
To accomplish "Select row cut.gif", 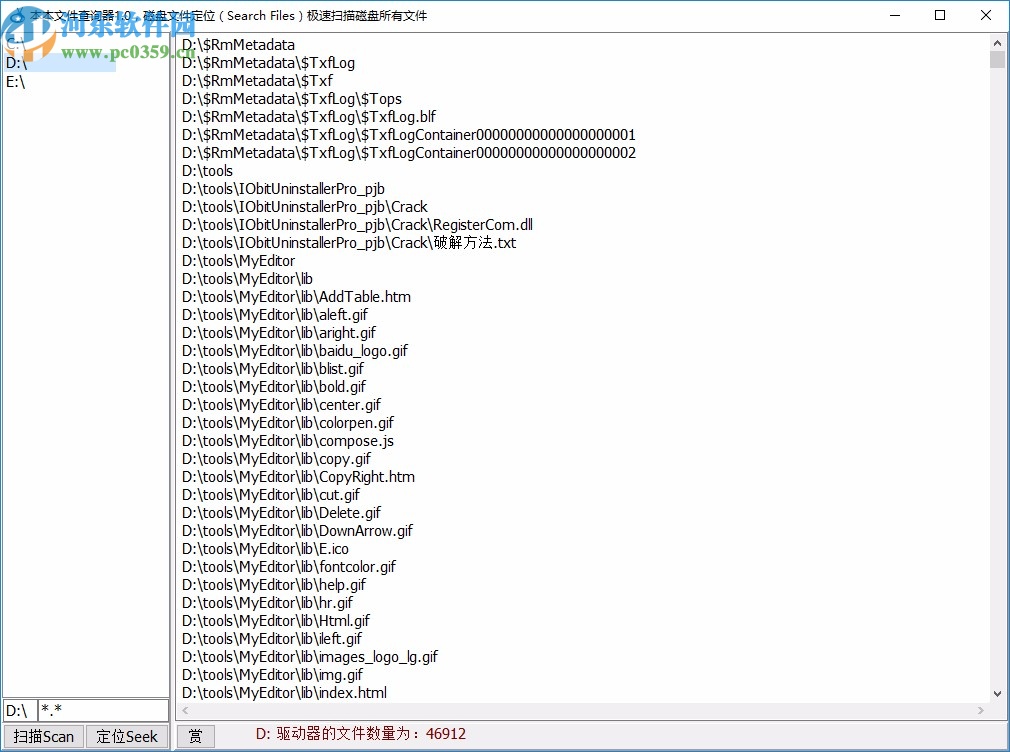I will 271,496.
